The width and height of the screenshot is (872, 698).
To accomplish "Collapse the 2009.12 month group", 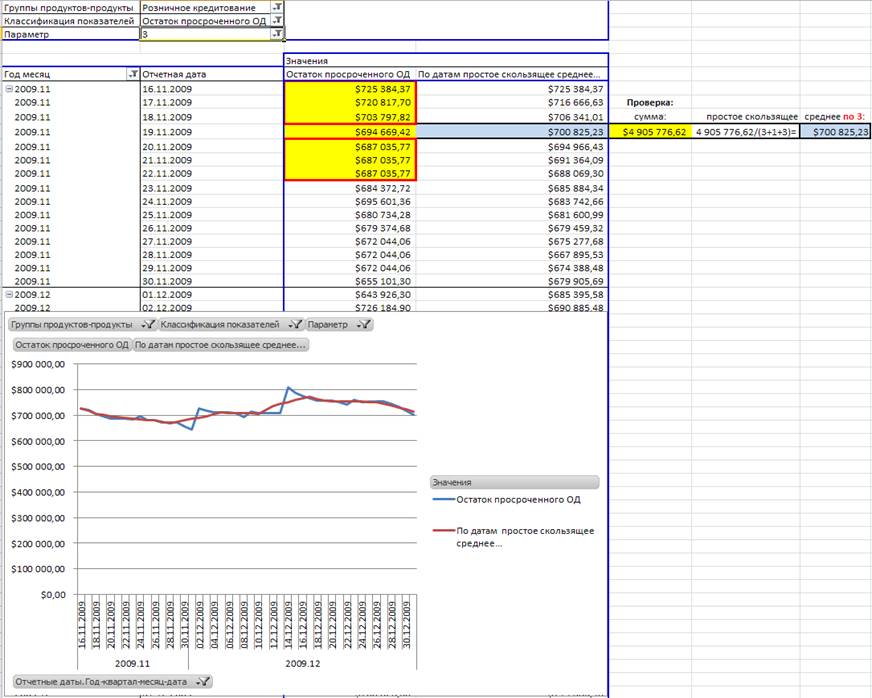I will click(x=9, y=295).
